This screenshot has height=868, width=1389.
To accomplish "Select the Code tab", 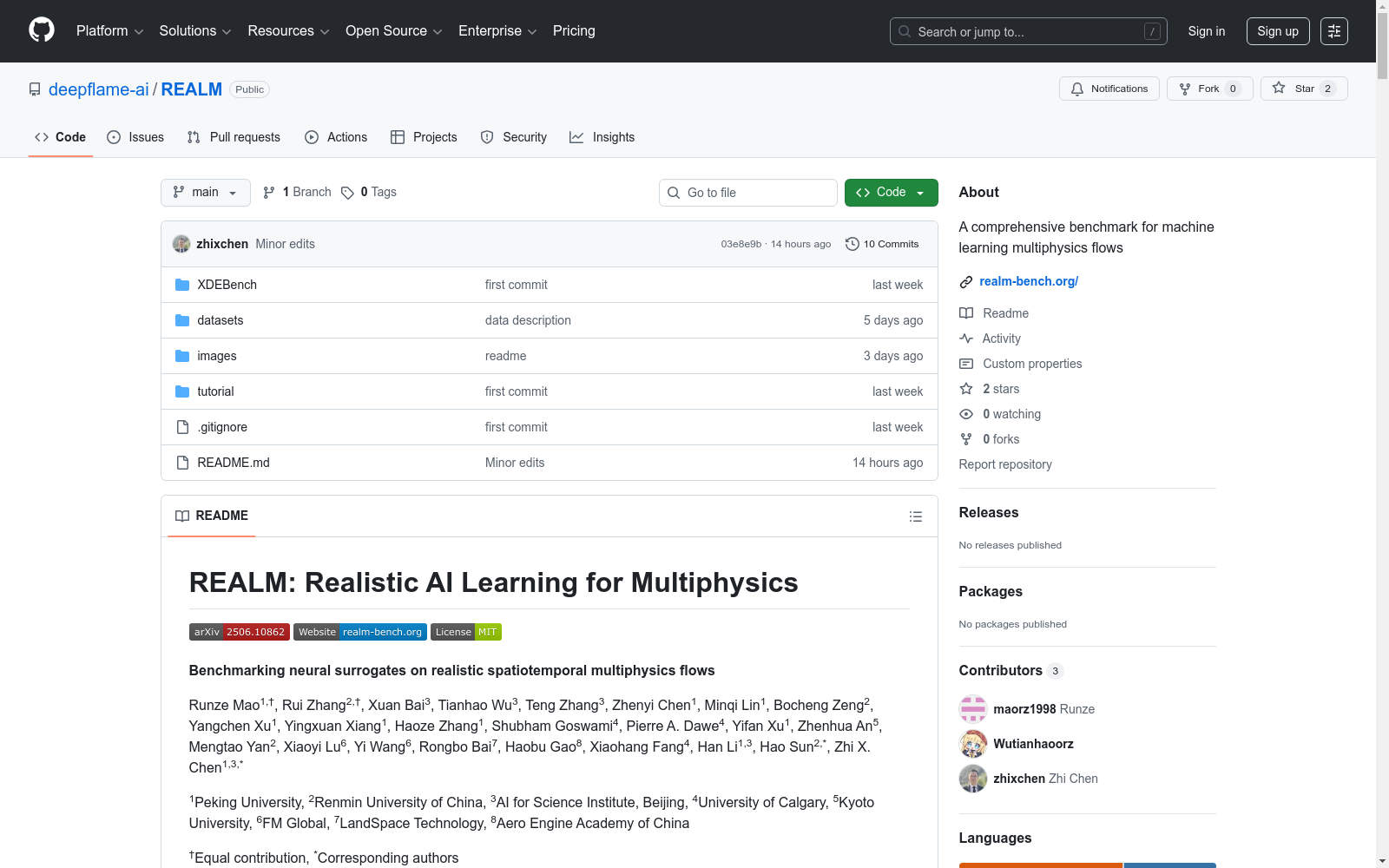I will coord(61,137).
